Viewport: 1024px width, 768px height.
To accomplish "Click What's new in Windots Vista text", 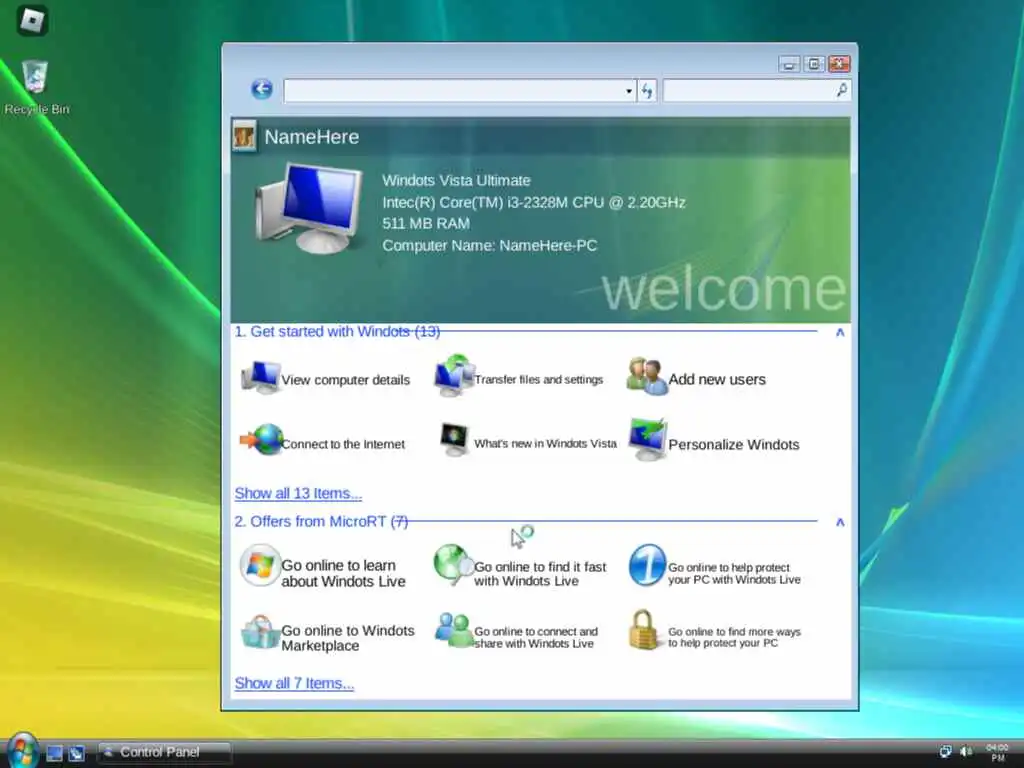I will pyautogui.click(x=545, y=443).
